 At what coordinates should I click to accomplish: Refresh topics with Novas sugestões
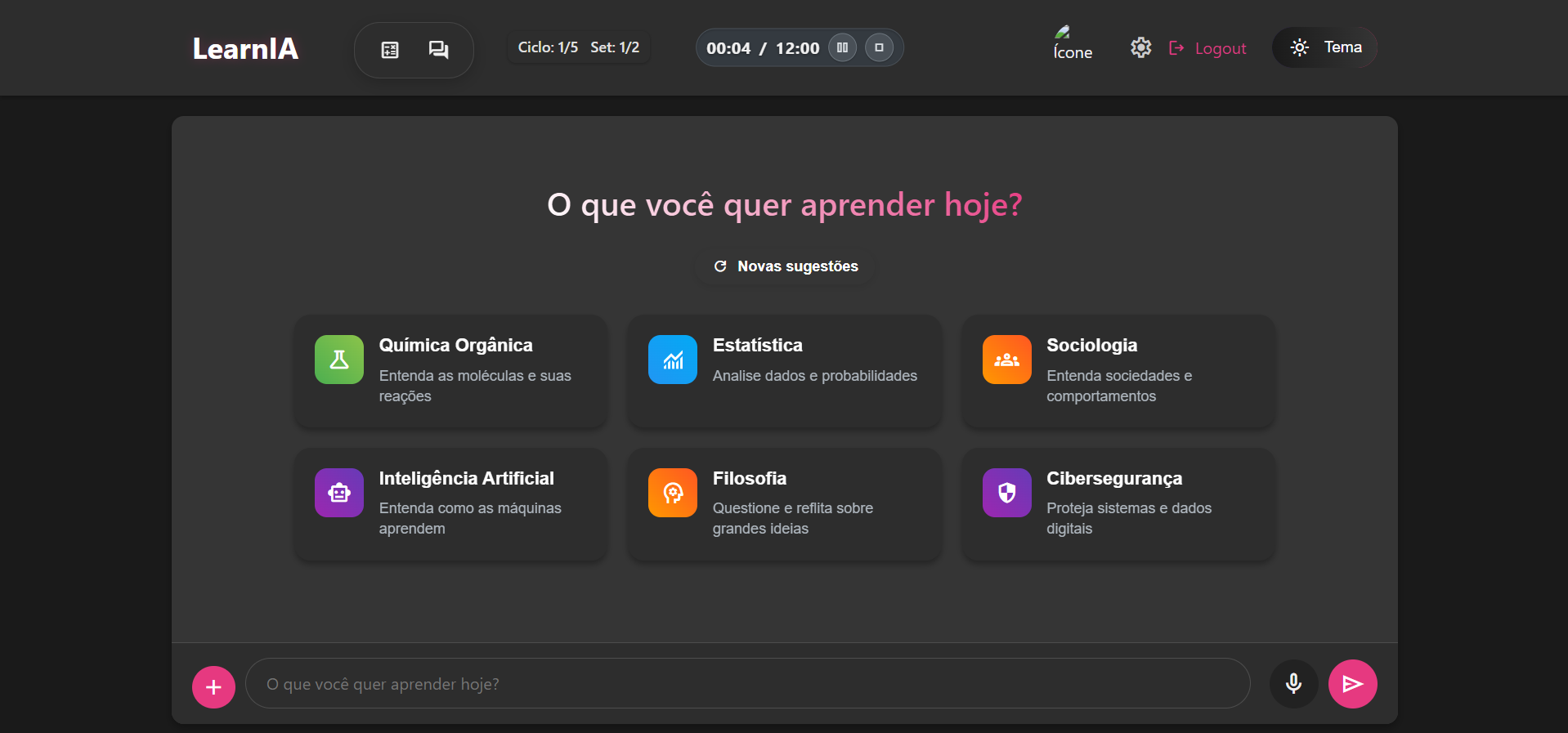[785, 266]
